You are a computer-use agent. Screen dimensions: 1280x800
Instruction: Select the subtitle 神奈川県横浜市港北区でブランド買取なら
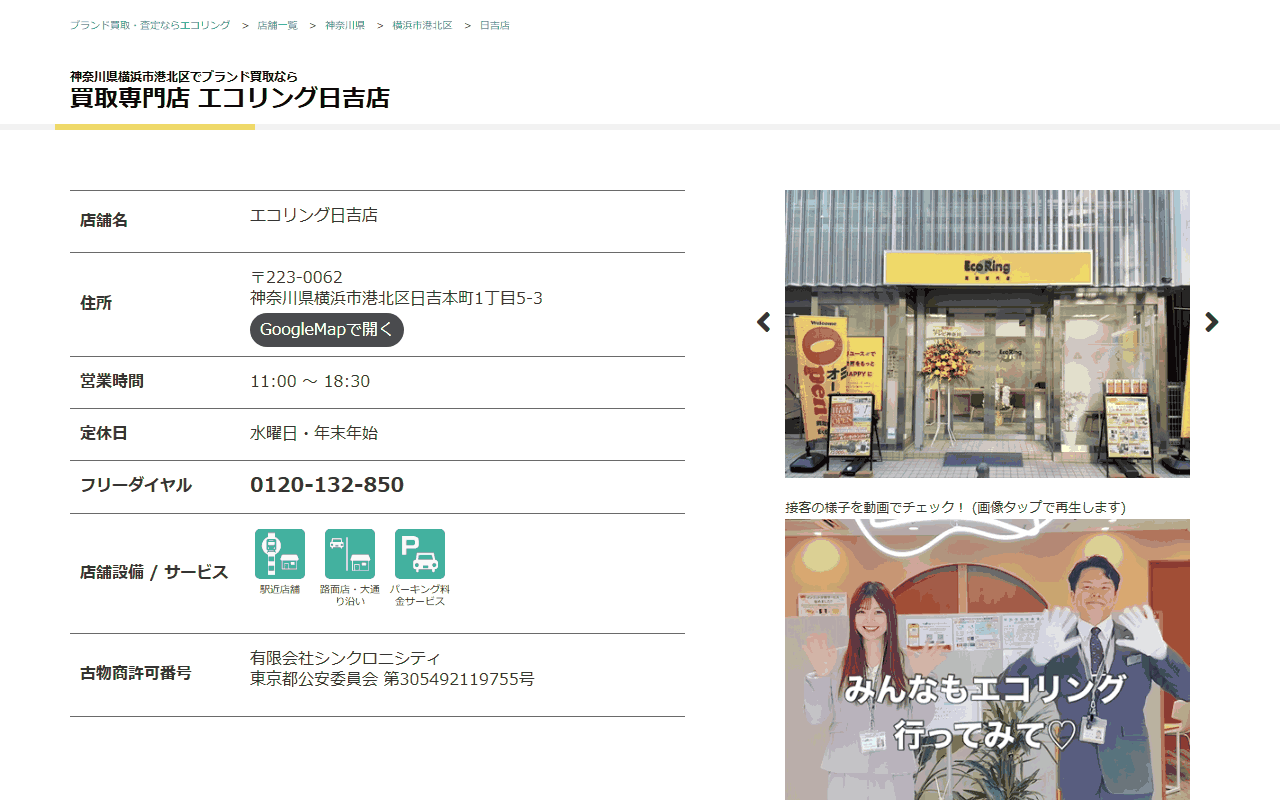point(184,77)
